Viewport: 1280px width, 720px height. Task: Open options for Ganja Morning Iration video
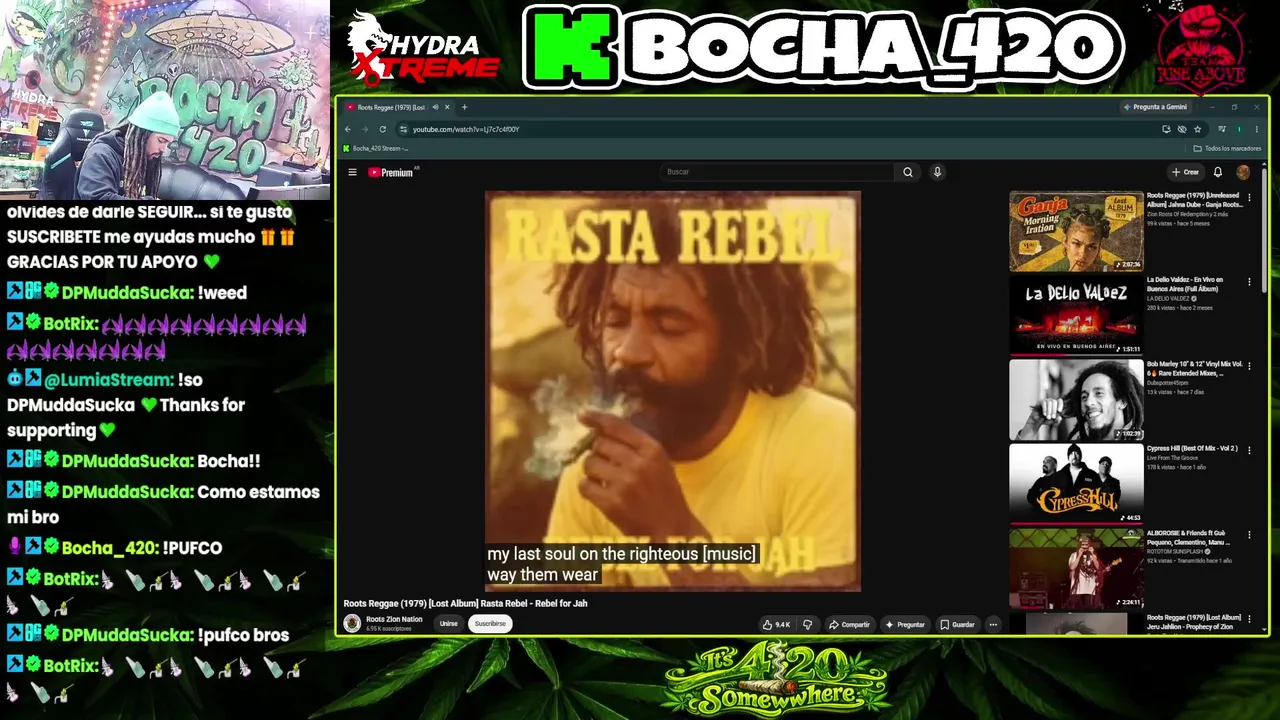point(1249,198)
